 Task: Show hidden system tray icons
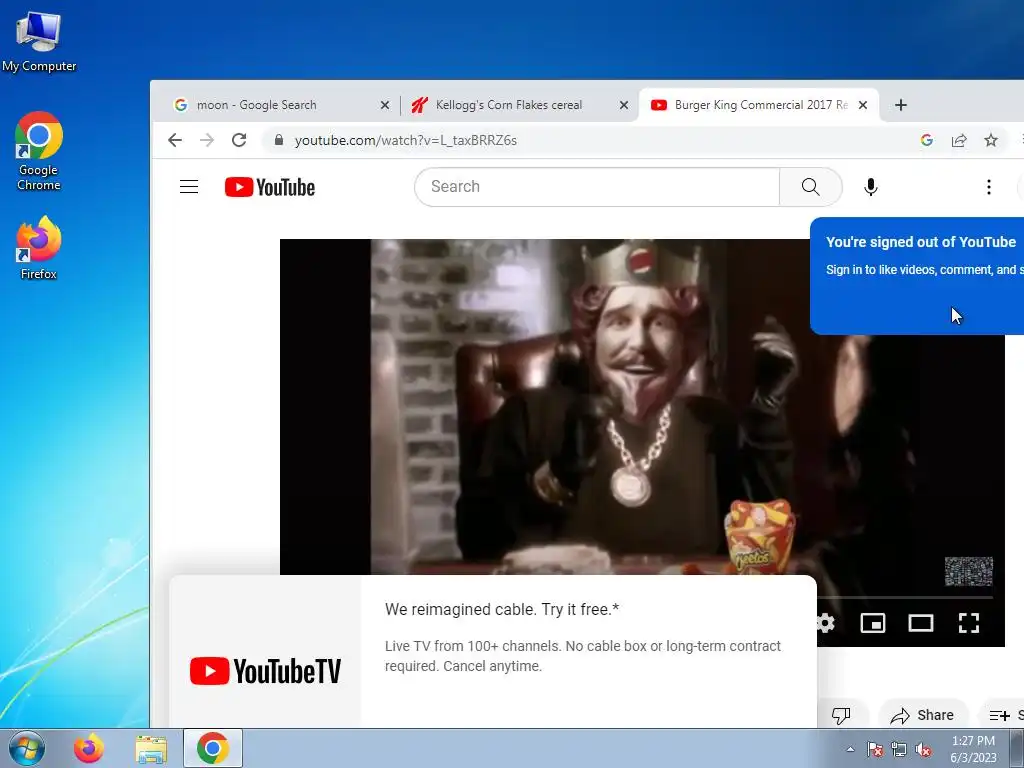[x=850, y=749]
